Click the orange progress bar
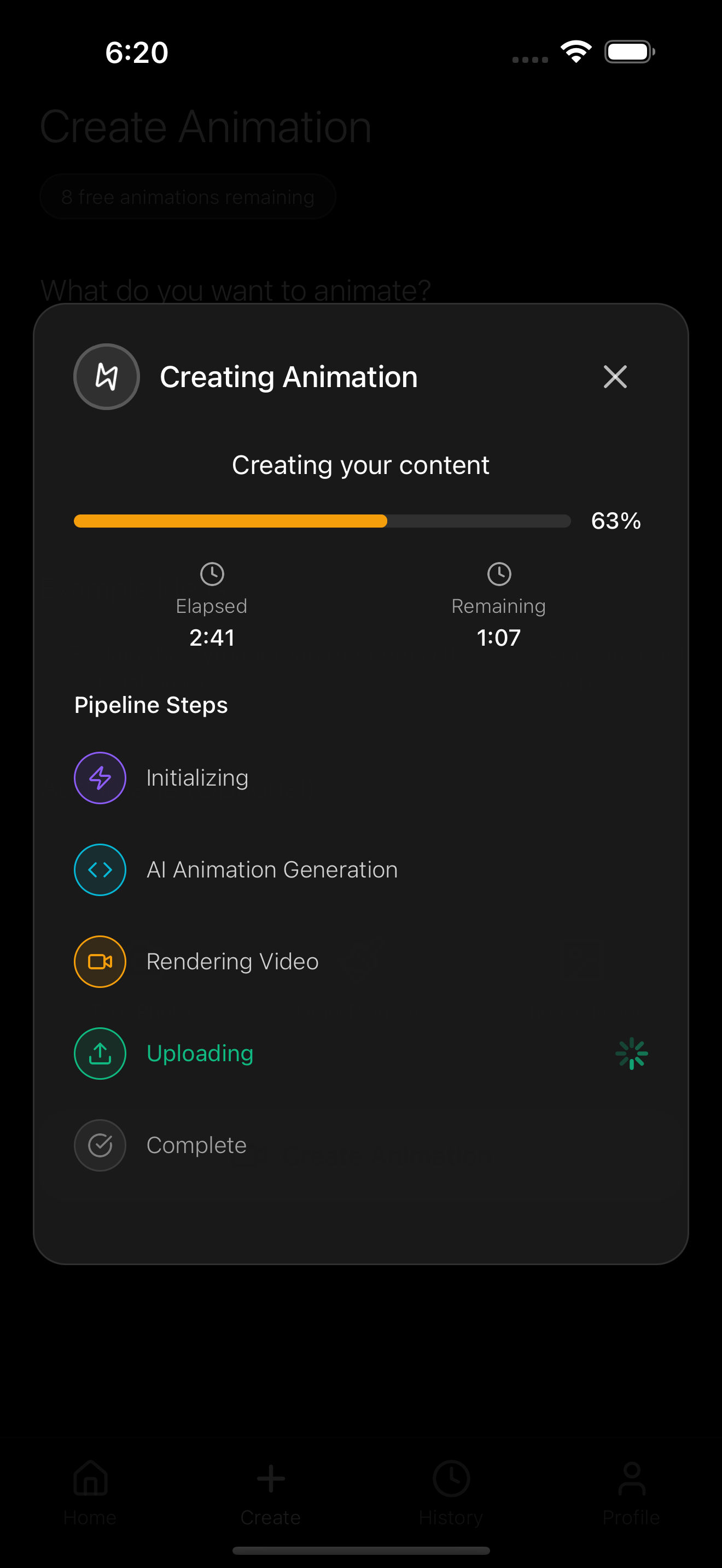 [x=230, y=521]
